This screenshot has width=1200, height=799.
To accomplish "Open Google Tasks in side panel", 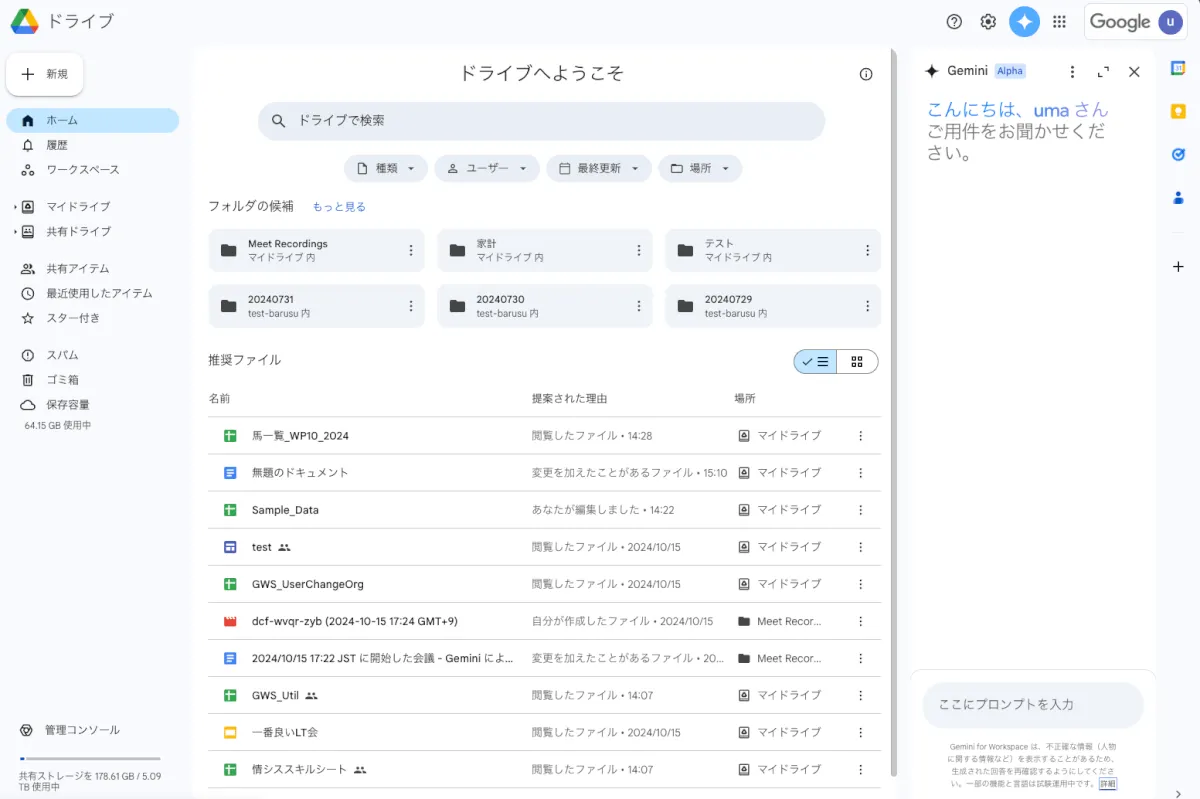I will [x=1178, y=154].
